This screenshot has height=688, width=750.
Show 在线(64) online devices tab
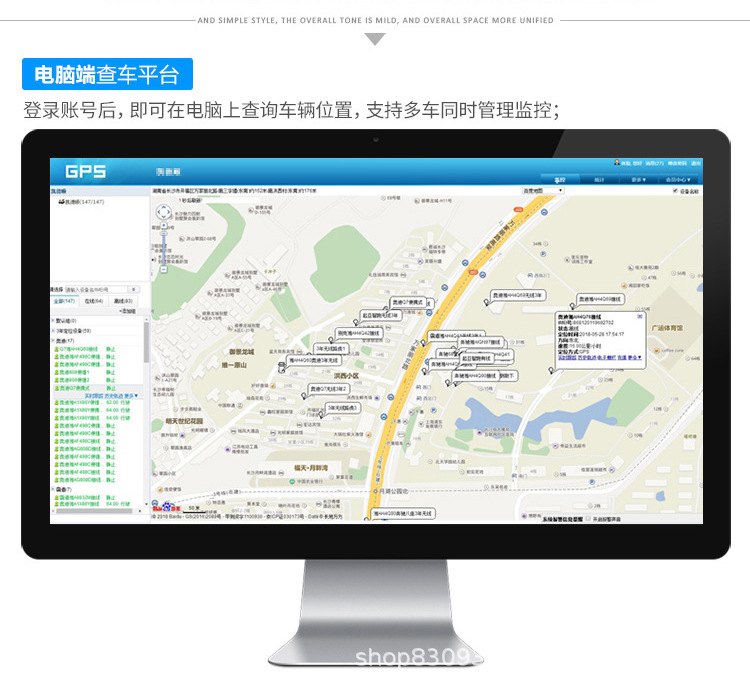pos(94,301)
